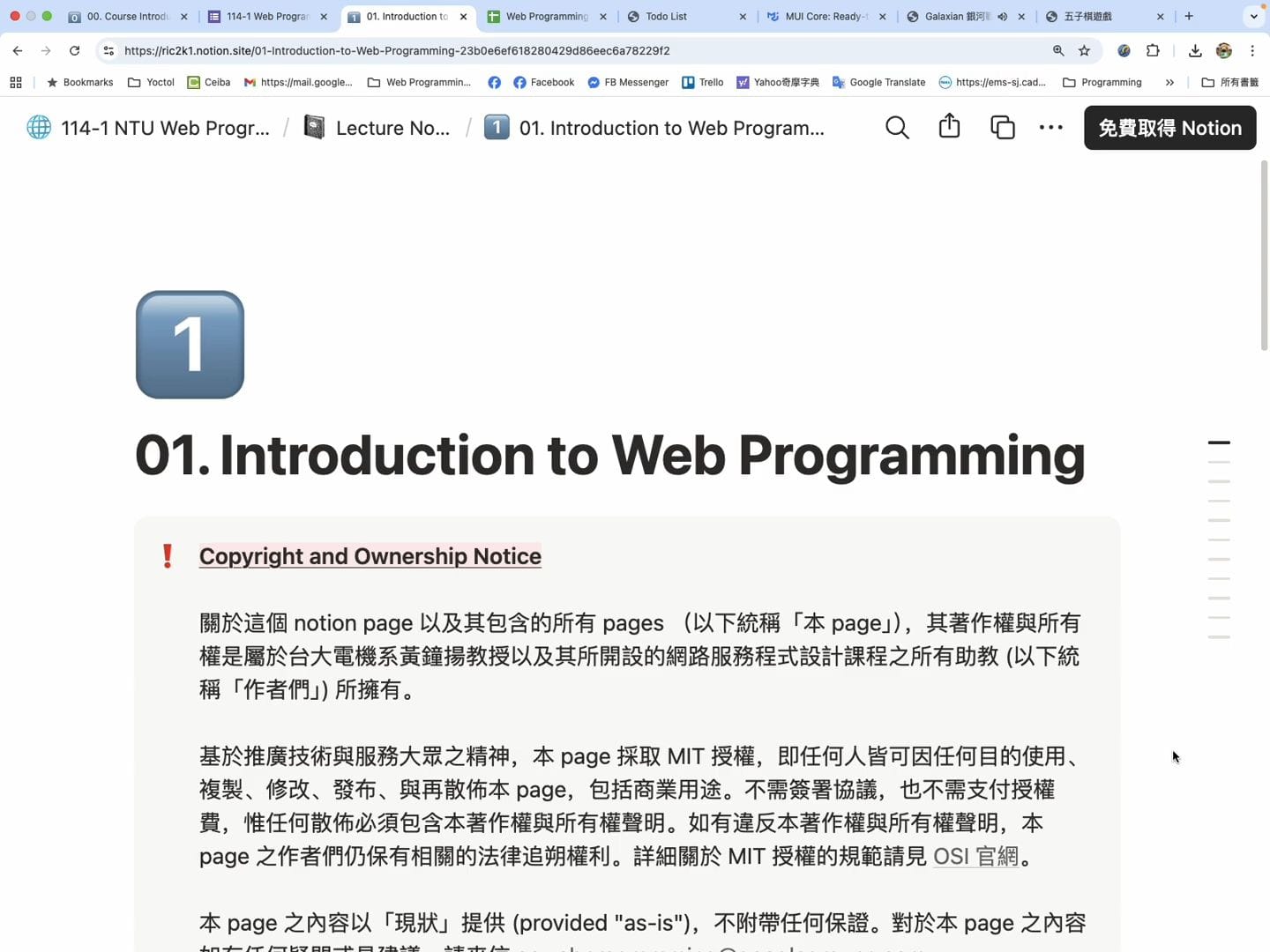The width and height of the screenshot is (1270, 952).
Task: Open browser apps grid icon
Action: coord(16,83)
